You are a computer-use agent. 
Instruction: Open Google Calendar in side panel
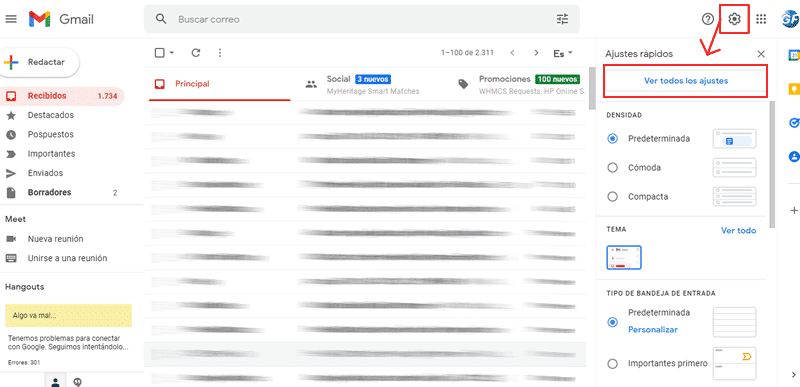pos(794,55)
